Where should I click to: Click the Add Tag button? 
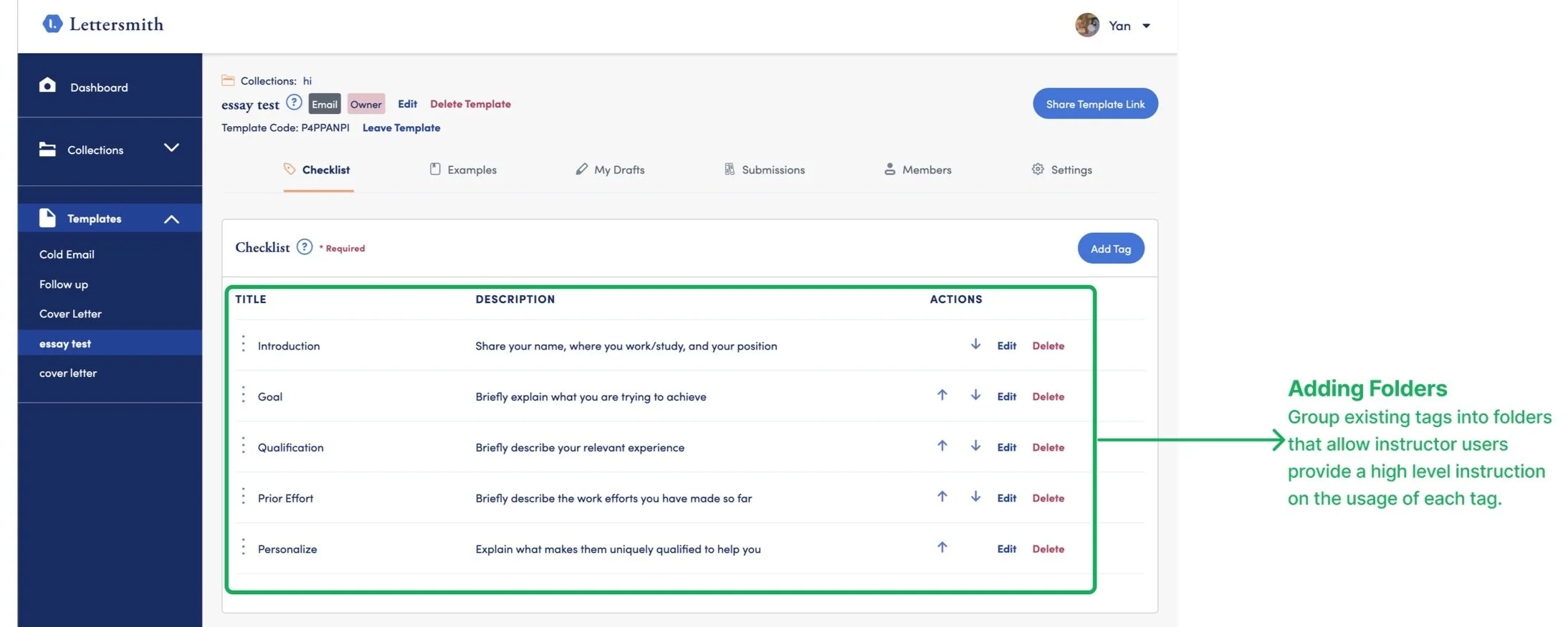coord(1111,249)
